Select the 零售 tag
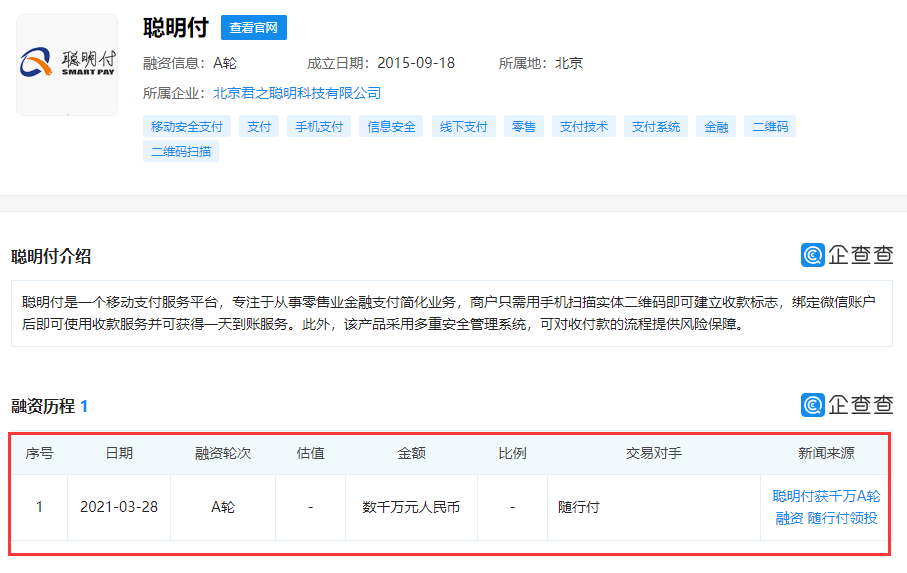This screenshot has width=907, height=573. (523, 127)
